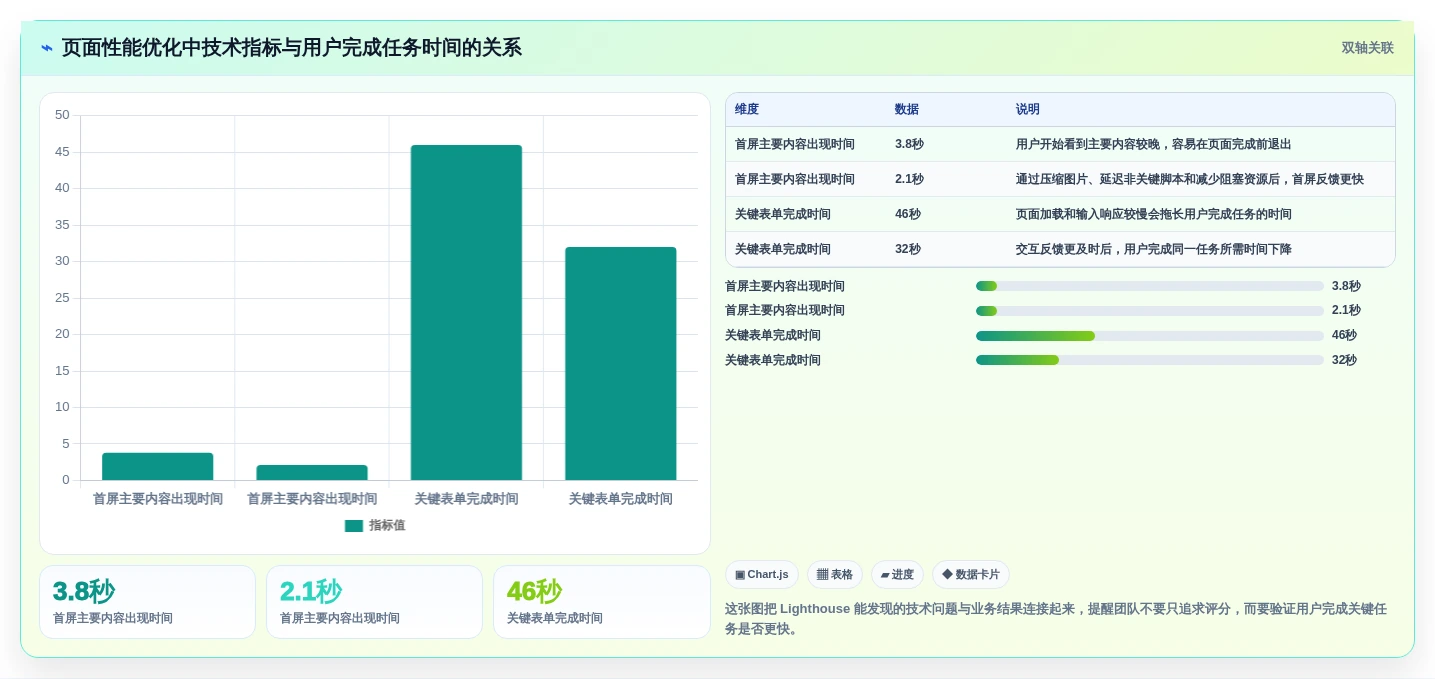Click the 32秒 progress bar
This screenshot has width=1435, height=679.
[1150, 360]
